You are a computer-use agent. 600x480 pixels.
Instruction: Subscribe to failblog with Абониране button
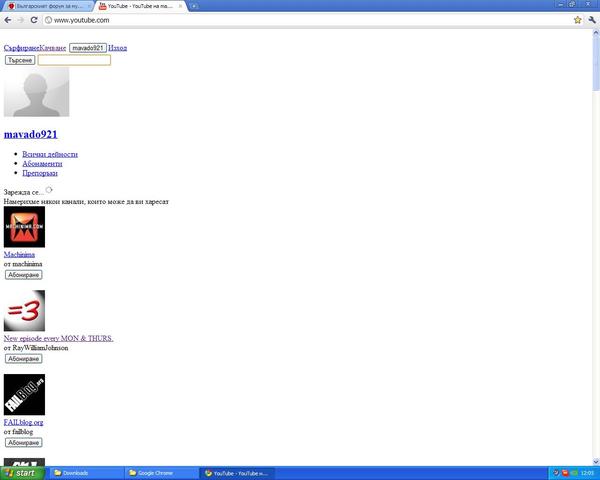click(23, 442)
